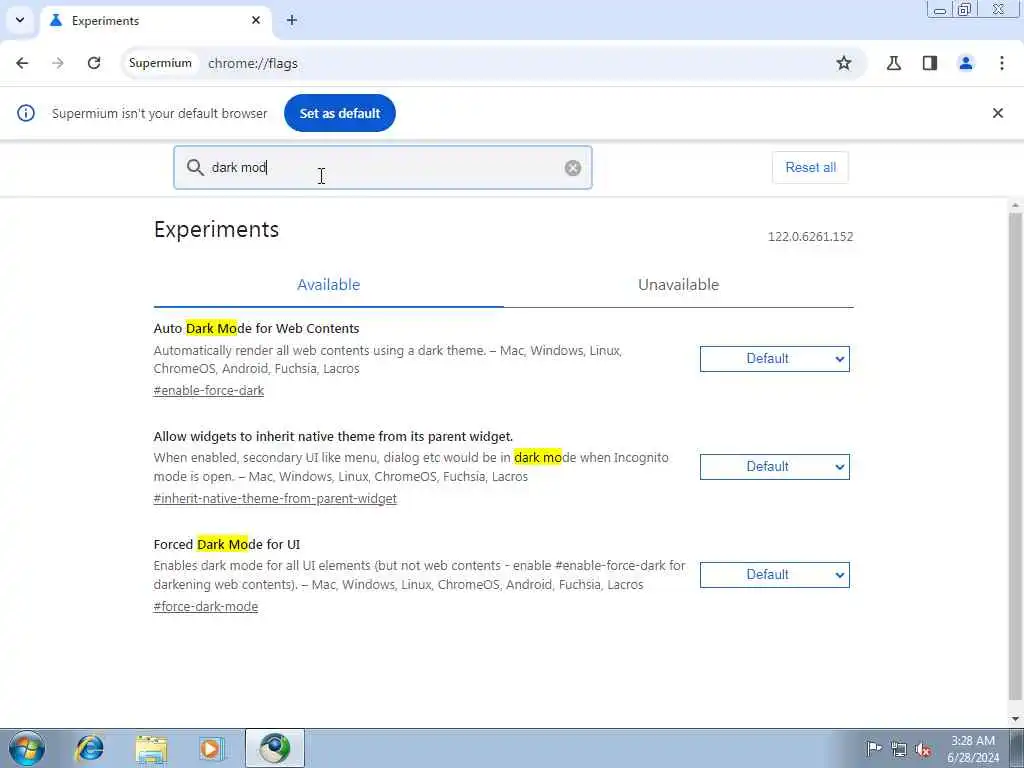Open Windows Explorer from the taskbar

pyautogui.click(x=152, y=748)
